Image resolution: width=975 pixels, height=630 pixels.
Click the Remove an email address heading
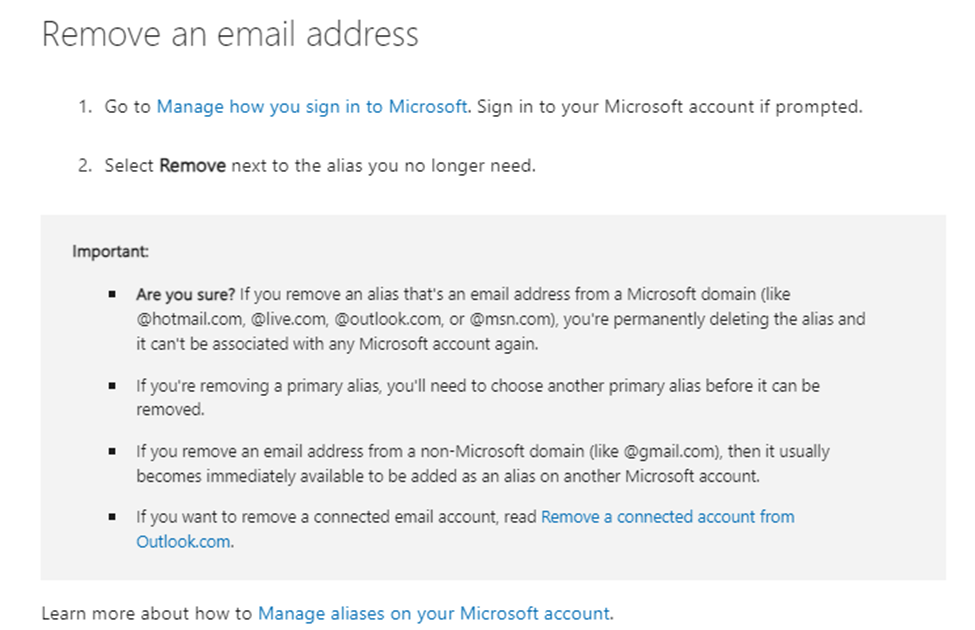click(230, 34)
